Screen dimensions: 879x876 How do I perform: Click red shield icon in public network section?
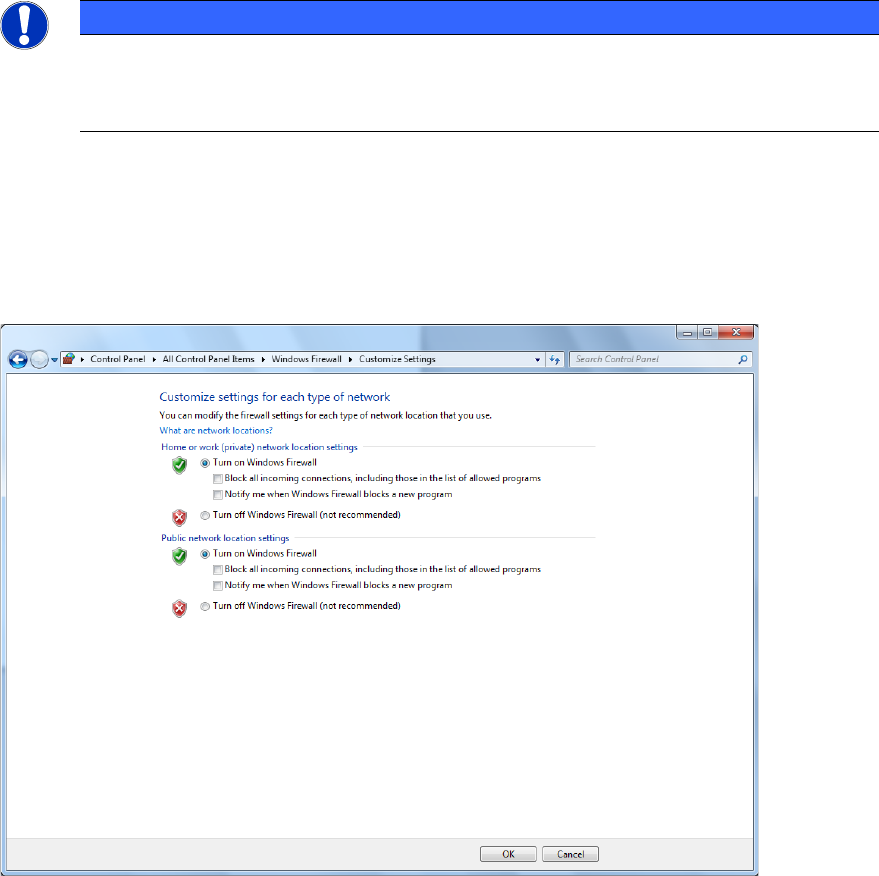[179, 608]
